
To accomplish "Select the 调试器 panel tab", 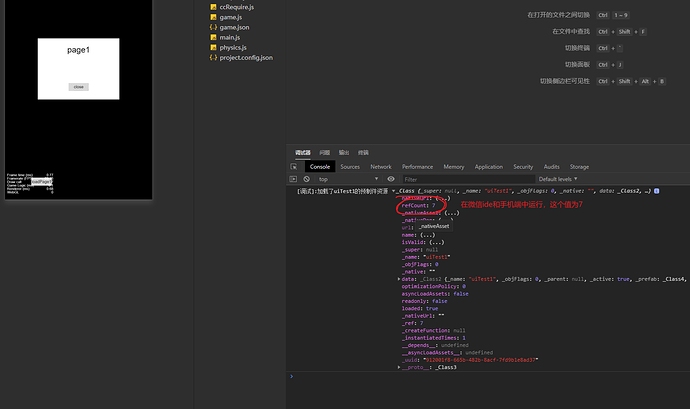I will tap(303, 153).
